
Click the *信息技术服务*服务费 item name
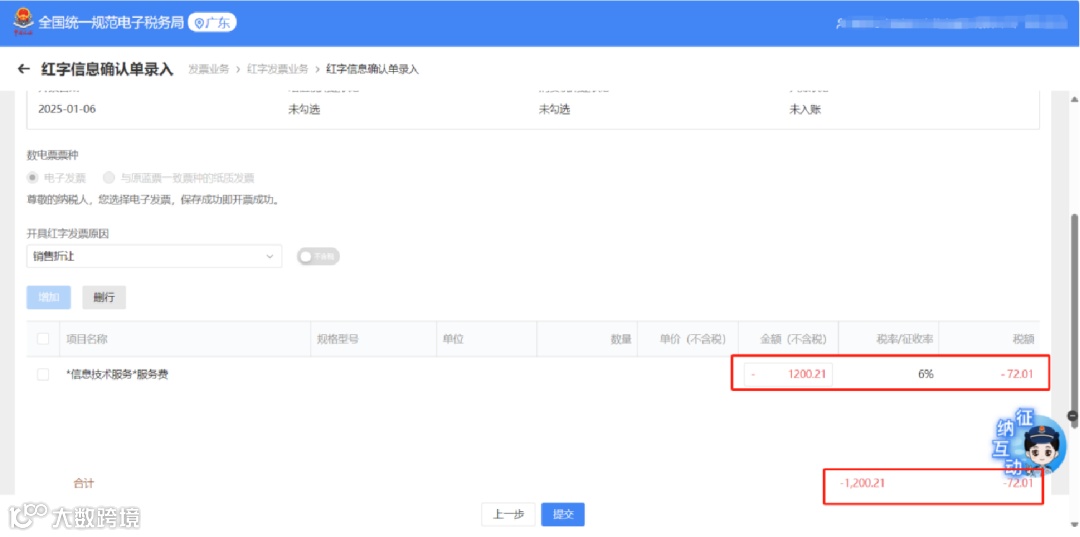pos(117,375)
